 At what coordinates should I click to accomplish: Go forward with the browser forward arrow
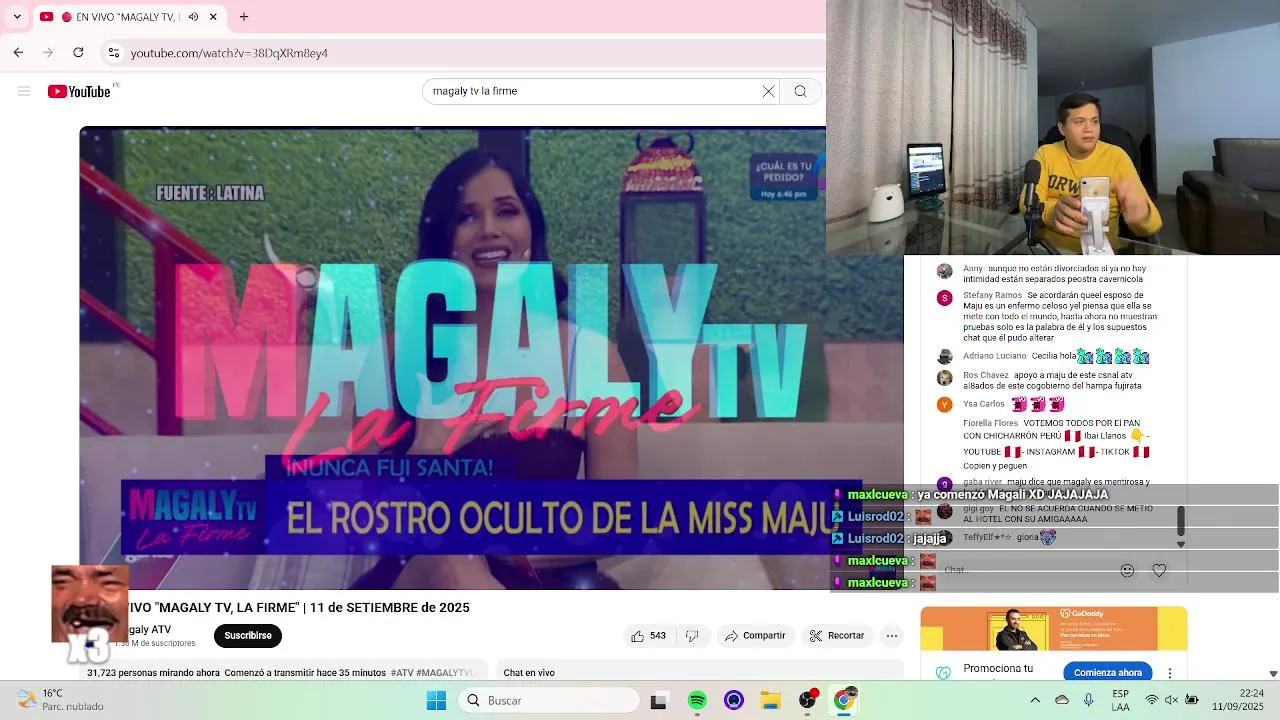tap(48, 52)
